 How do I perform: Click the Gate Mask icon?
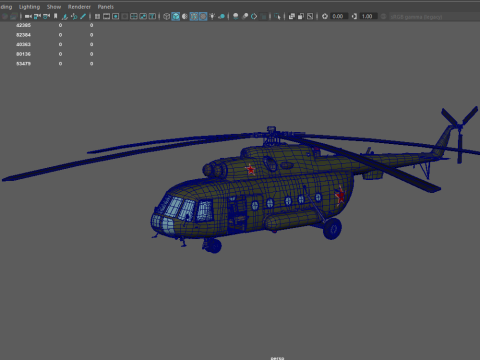pyautogui.click(x=124, y=16)
